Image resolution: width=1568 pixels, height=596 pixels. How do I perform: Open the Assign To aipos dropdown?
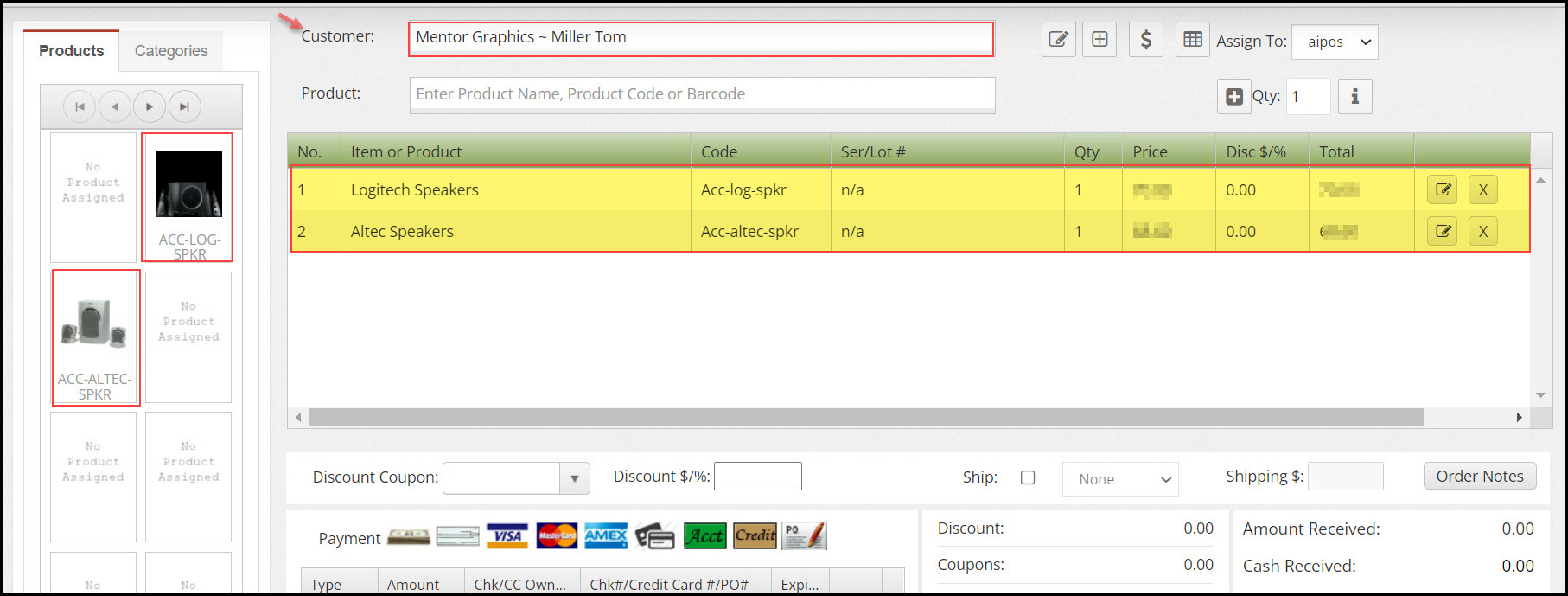click(x=1335, y=42)
